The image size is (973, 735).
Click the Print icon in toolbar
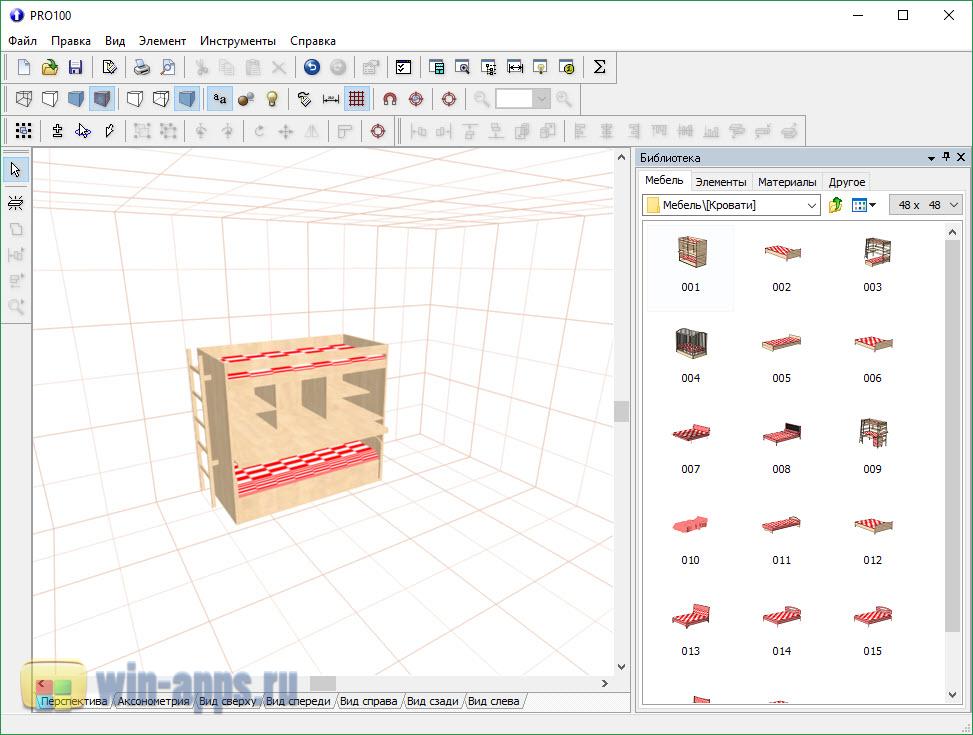(142, 68)
